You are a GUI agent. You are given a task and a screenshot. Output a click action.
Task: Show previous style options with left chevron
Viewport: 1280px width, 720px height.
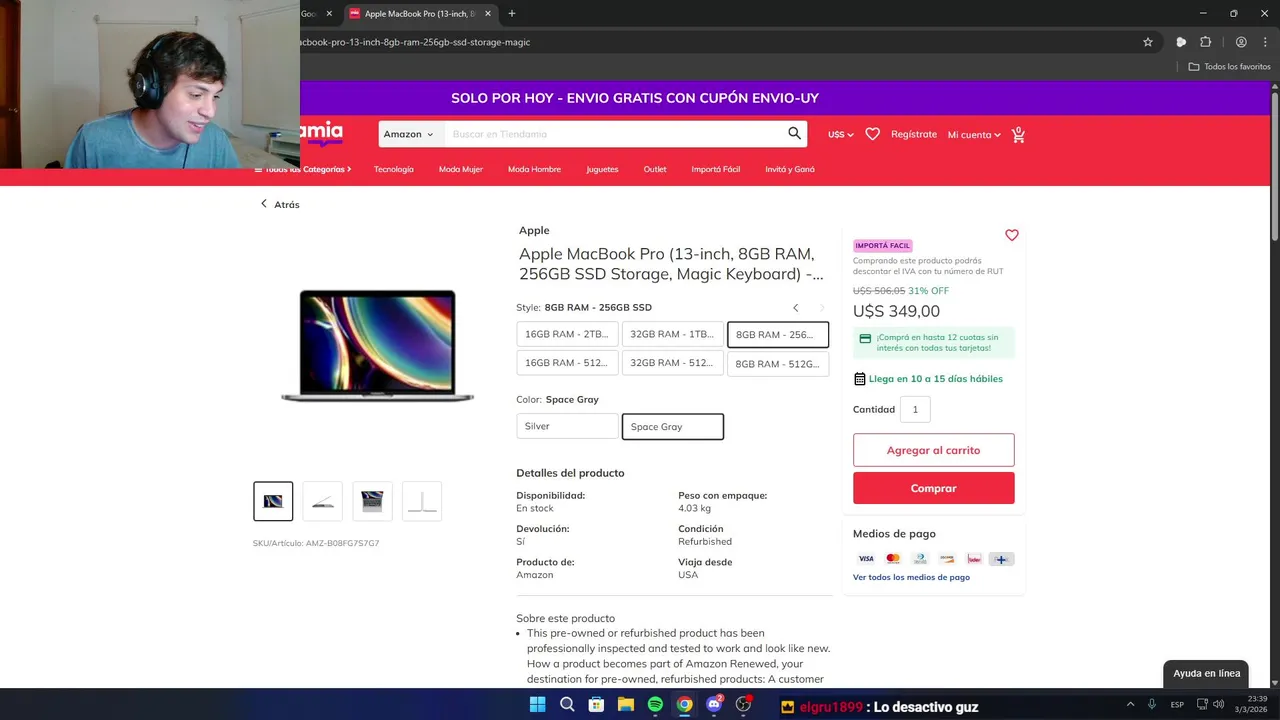[x=796, y=307]
